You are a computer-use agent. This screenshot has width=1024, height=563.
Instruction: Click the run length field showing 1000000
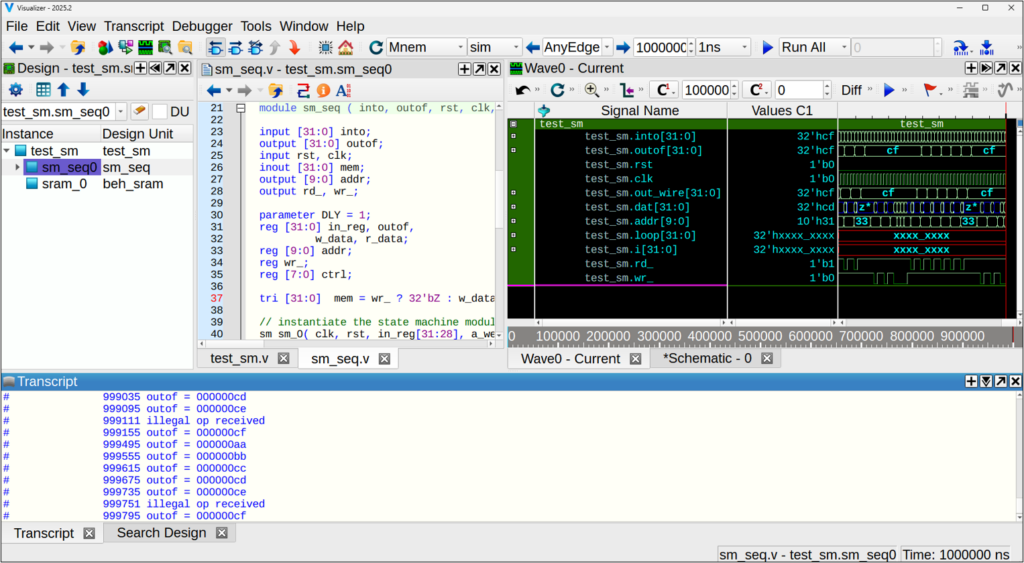coord(660,47)
